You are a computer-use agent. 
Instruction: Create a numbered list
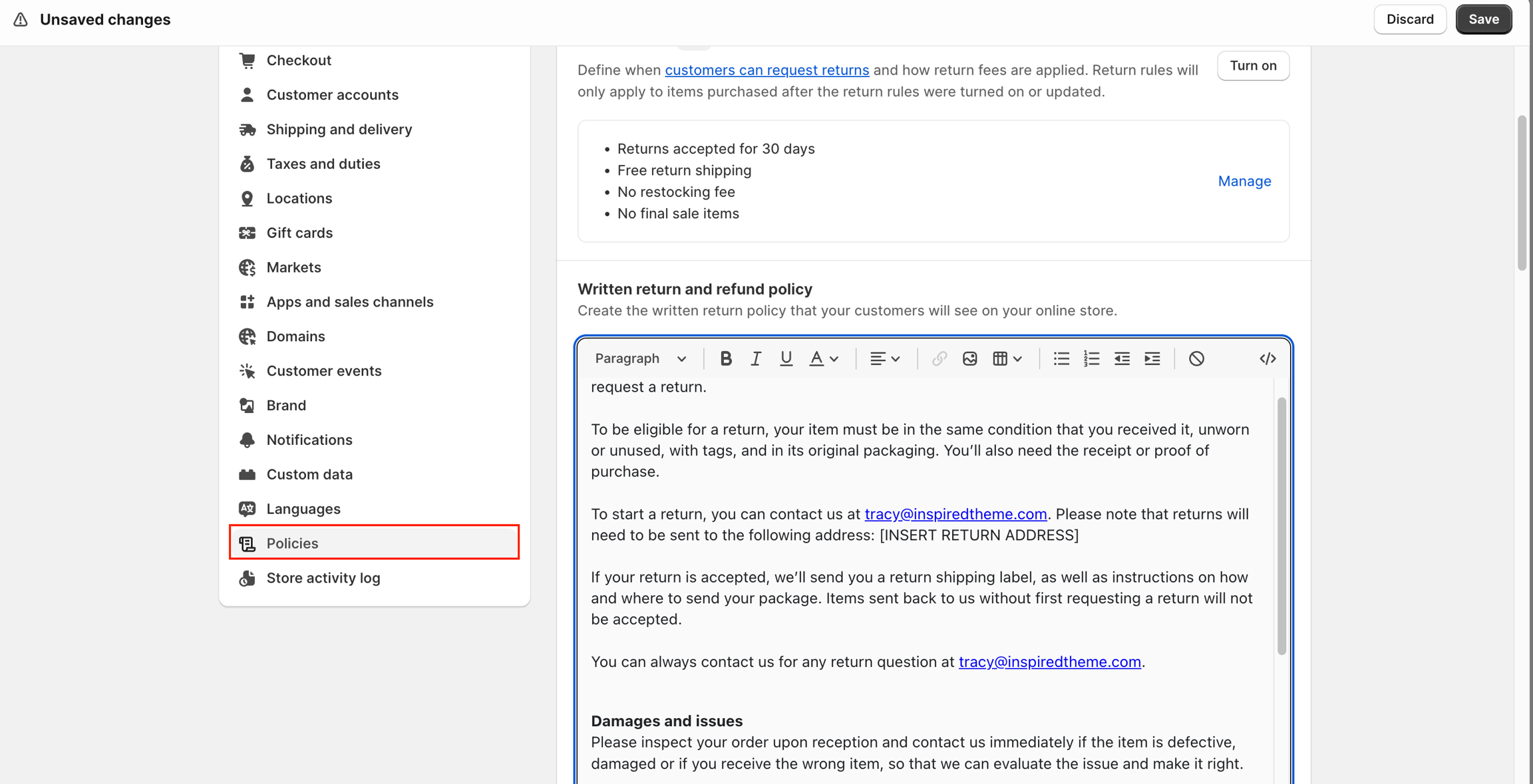pyautogui.click(x=1091, y=358)
